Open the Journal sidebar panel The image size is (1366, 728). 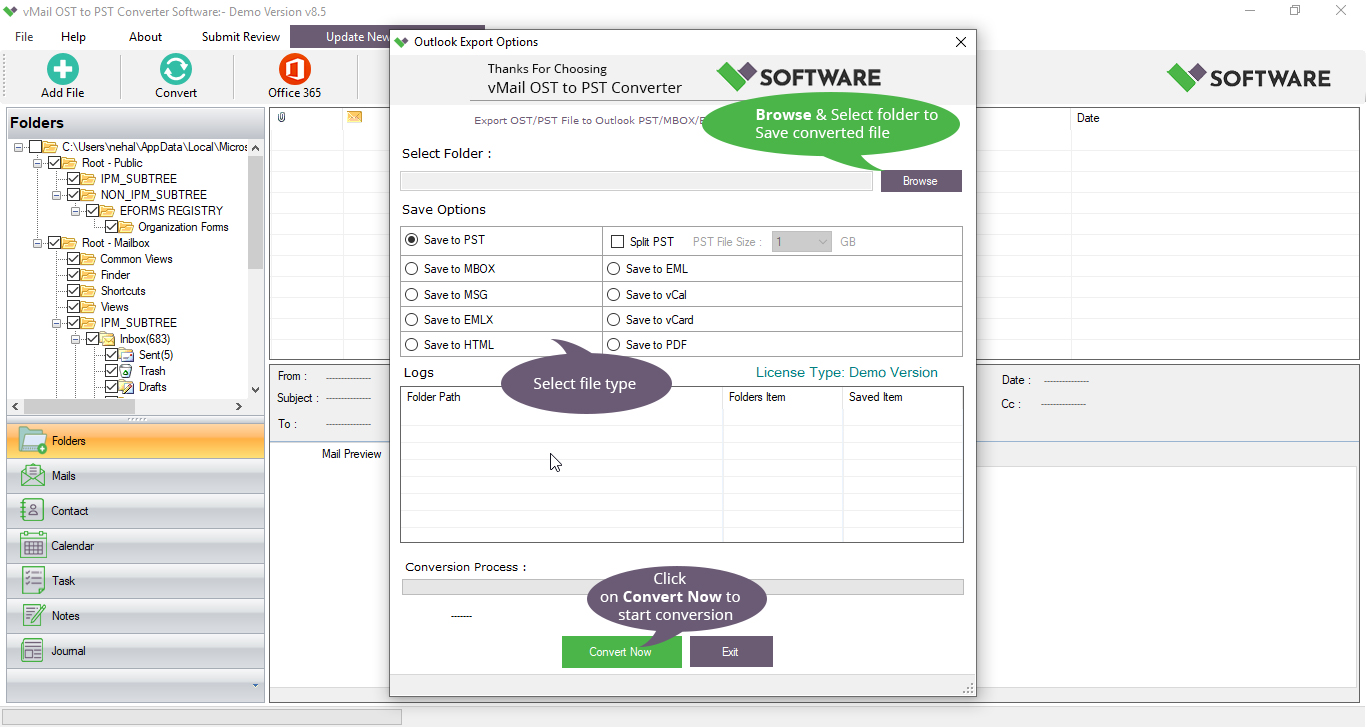click(135, 651)
